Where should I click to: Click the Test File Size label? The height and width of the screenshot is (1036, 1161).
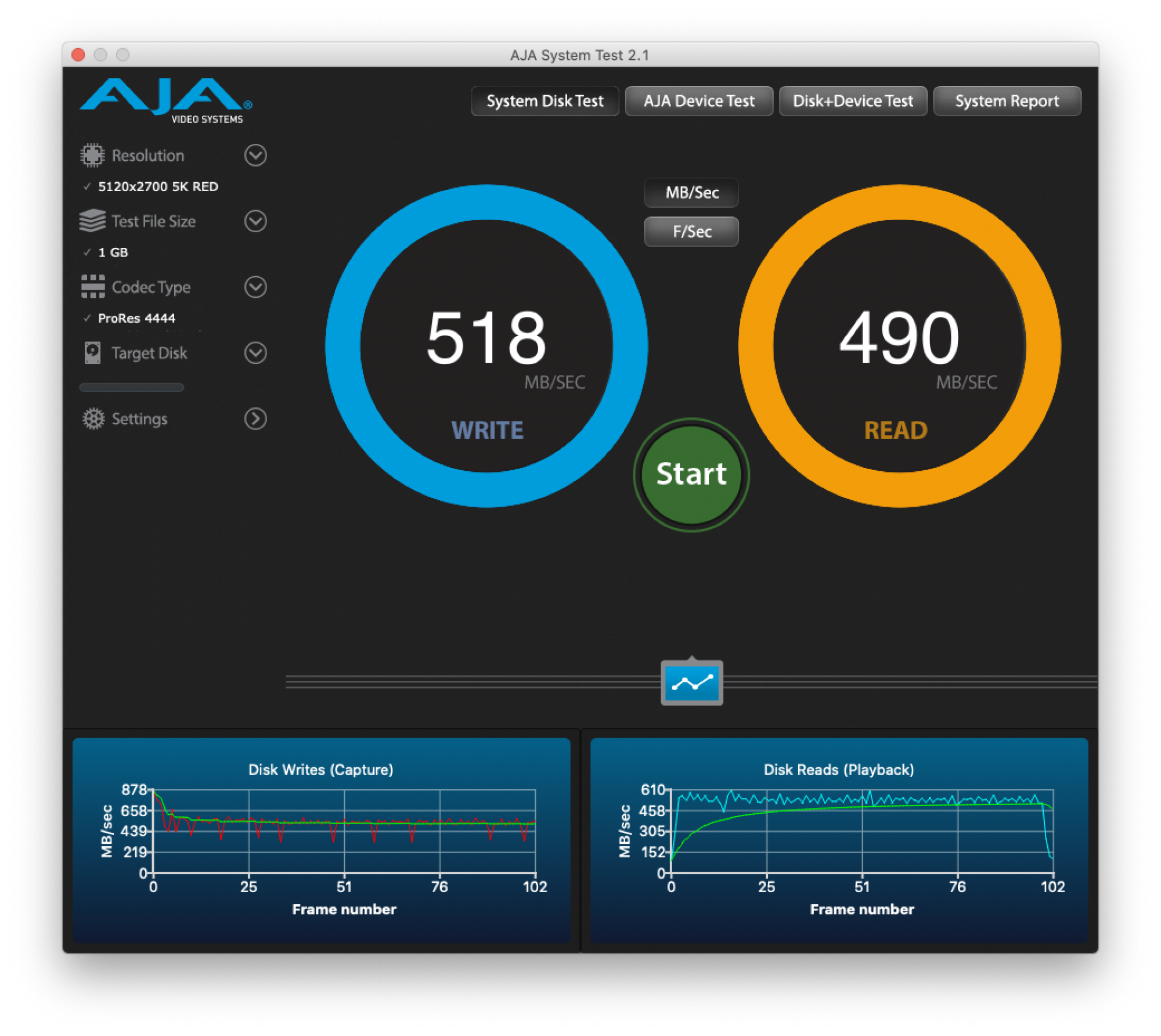pos(153,221)
